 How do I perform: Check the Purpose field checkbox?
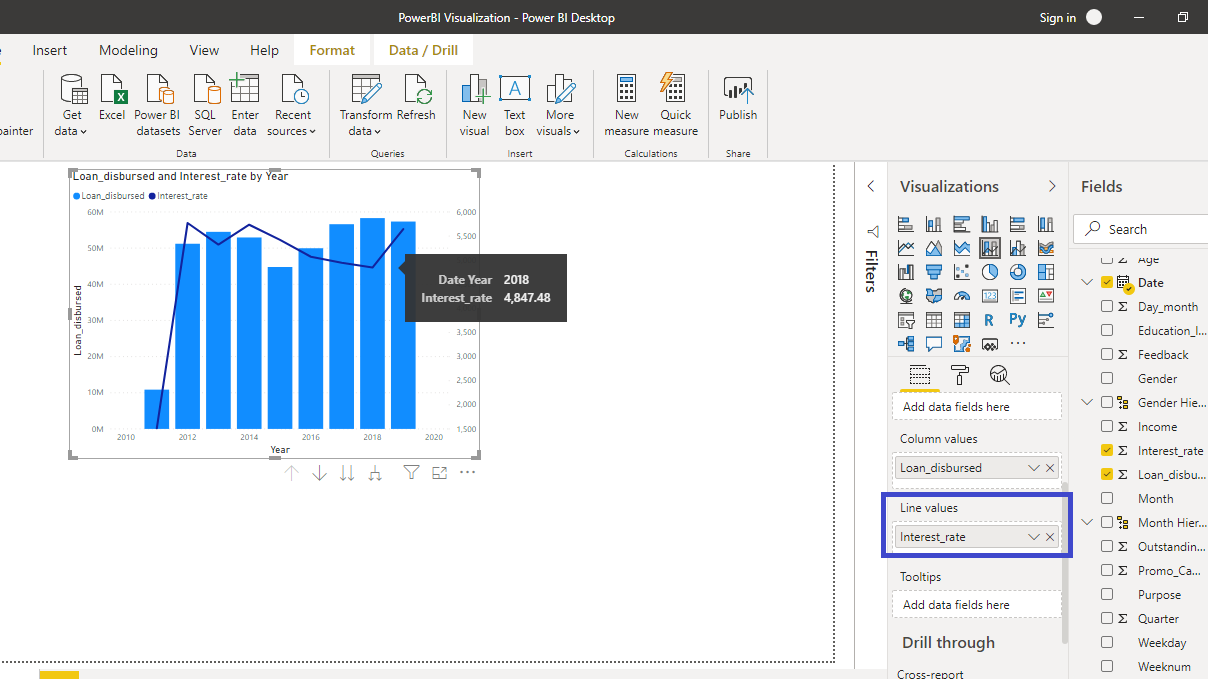(1107, 595)
